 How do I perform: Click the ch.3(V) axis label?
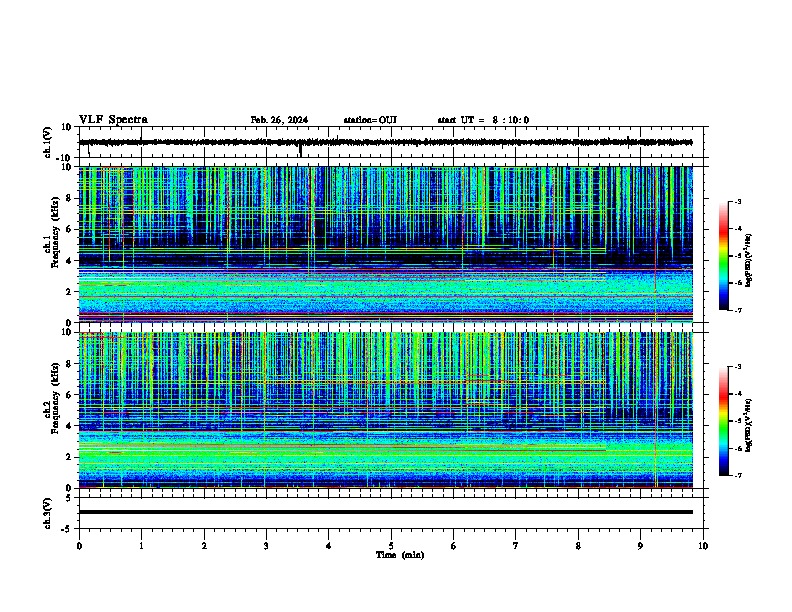[x=48, y=513]
